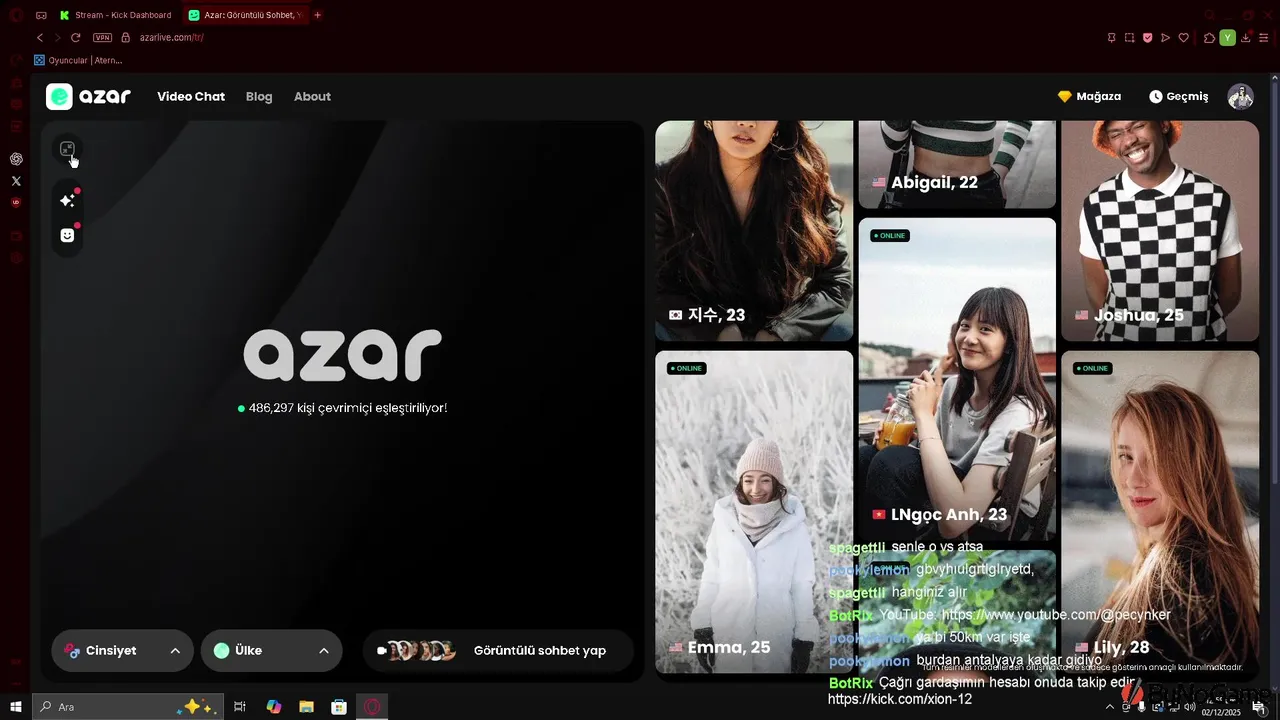Toggle the VPN badge in address bar

(x=102, y=38)
